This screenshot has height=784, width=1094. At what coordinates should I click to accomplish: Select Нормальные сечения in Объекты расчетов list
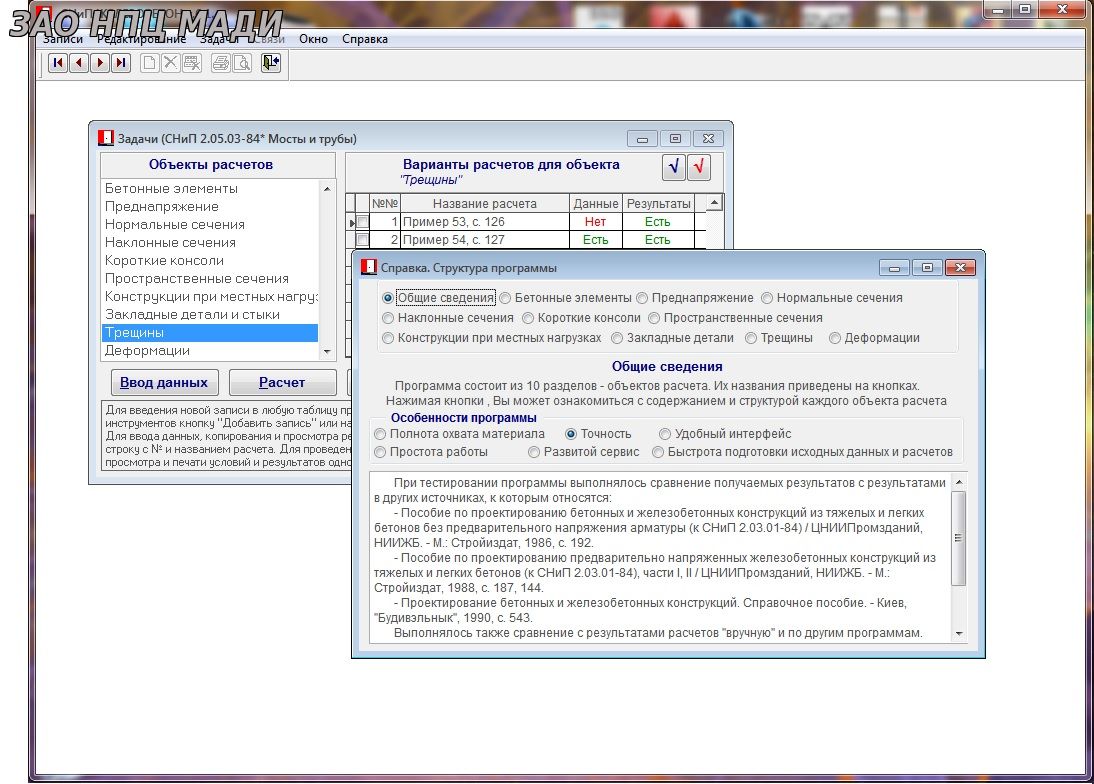click(x=209, y=225)
